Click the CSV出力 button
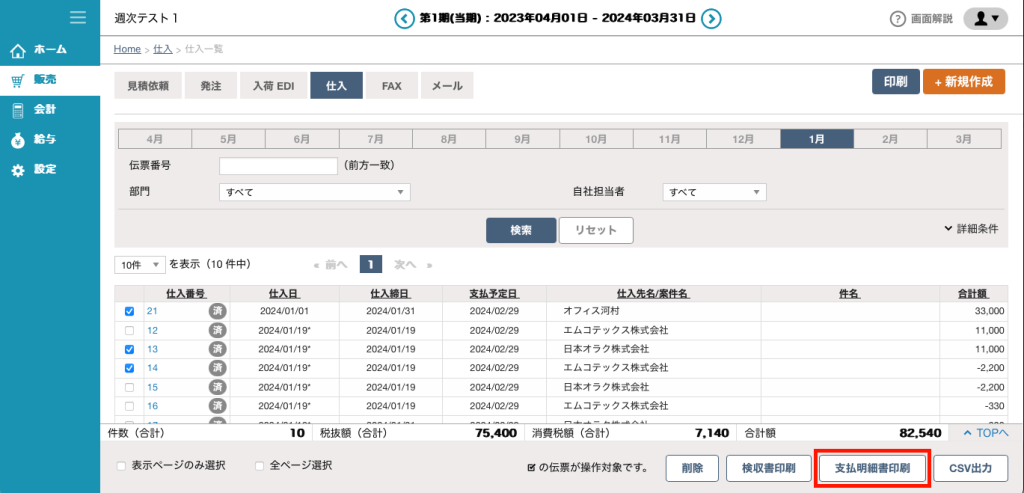Screen dimensions: 1024x493 coord(971,468)
